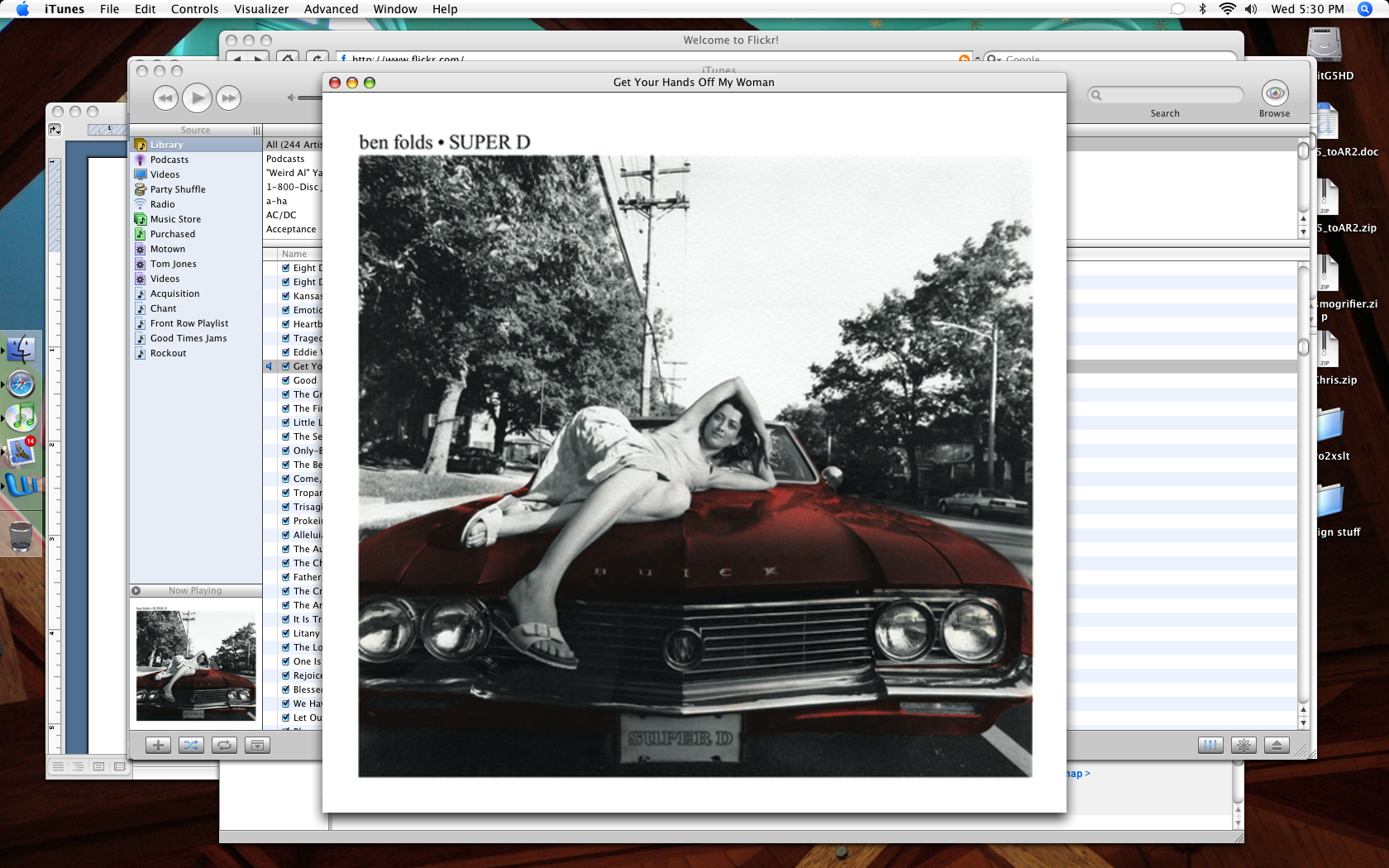Click the Eject disc button
The width and height of the screenshot is (1389, 868).
1277,745
